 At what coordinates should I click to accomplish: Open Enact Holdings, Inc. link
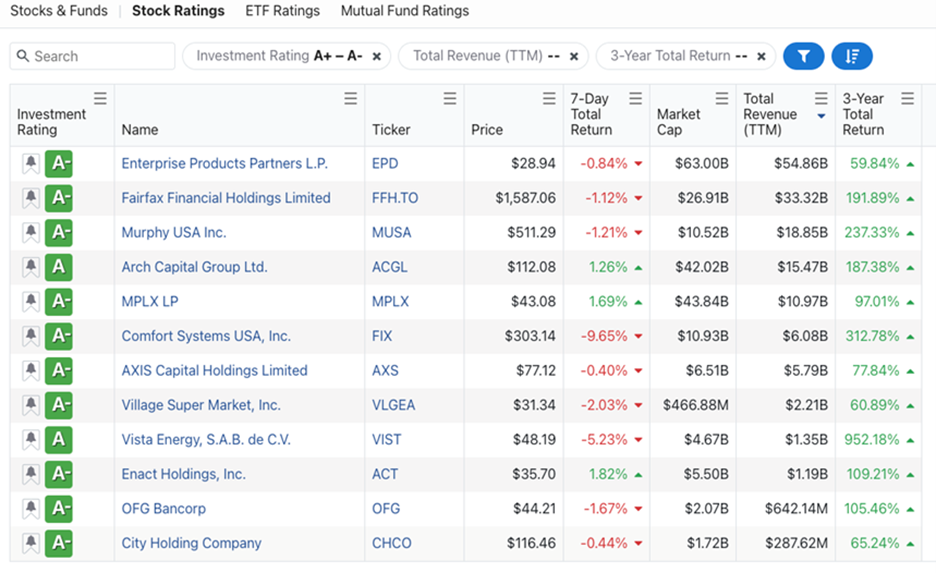pyautogui.click(x=183, y=475)
